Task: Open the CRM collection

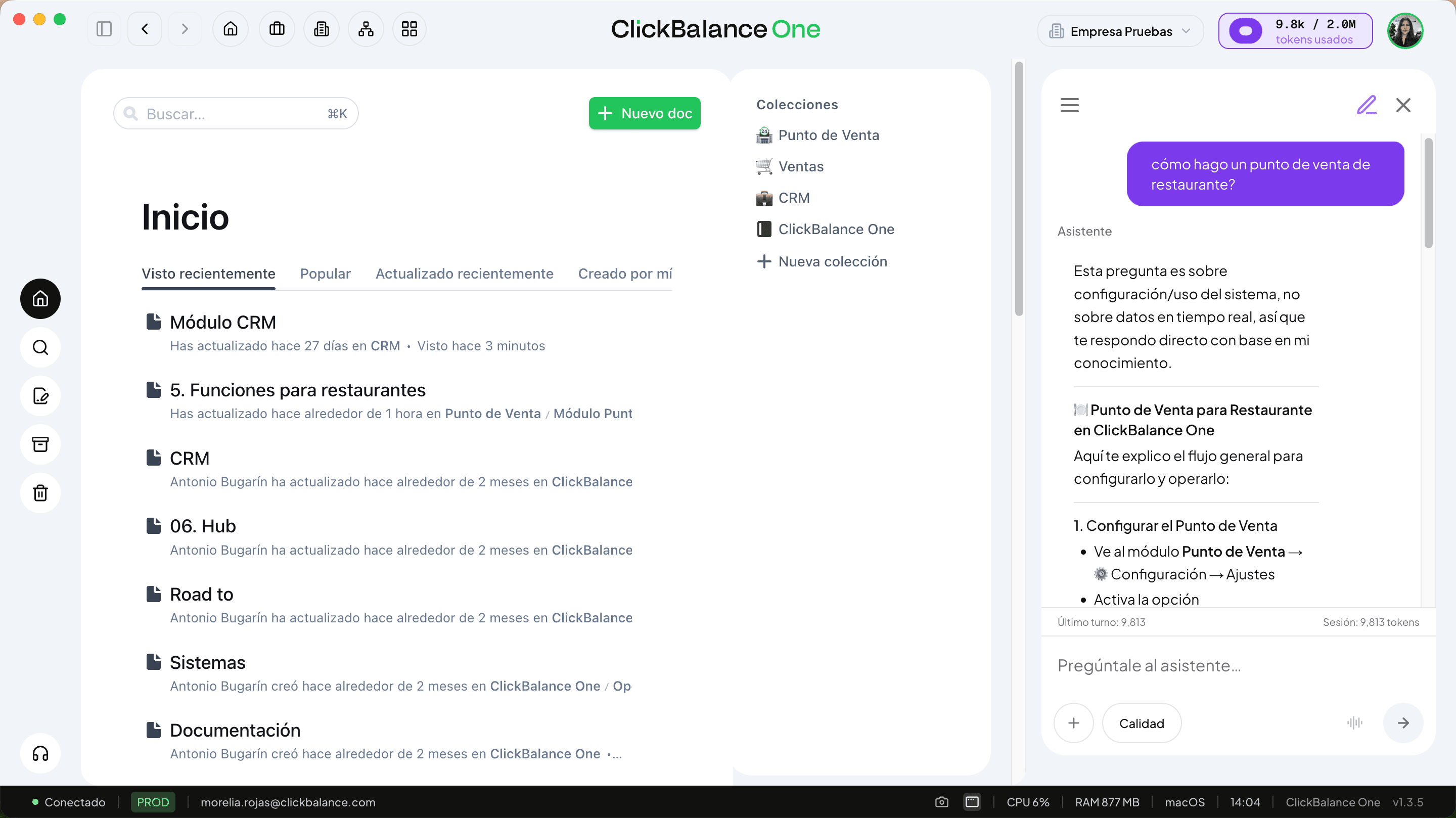Action: 784,198
